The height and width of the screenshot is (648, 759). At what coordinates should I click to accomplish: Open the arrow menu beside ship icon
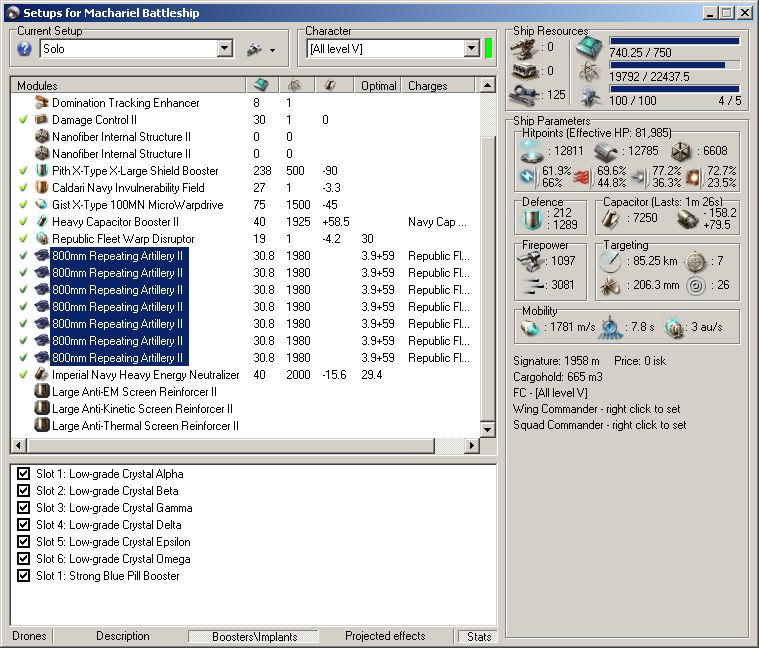(272, 50)
